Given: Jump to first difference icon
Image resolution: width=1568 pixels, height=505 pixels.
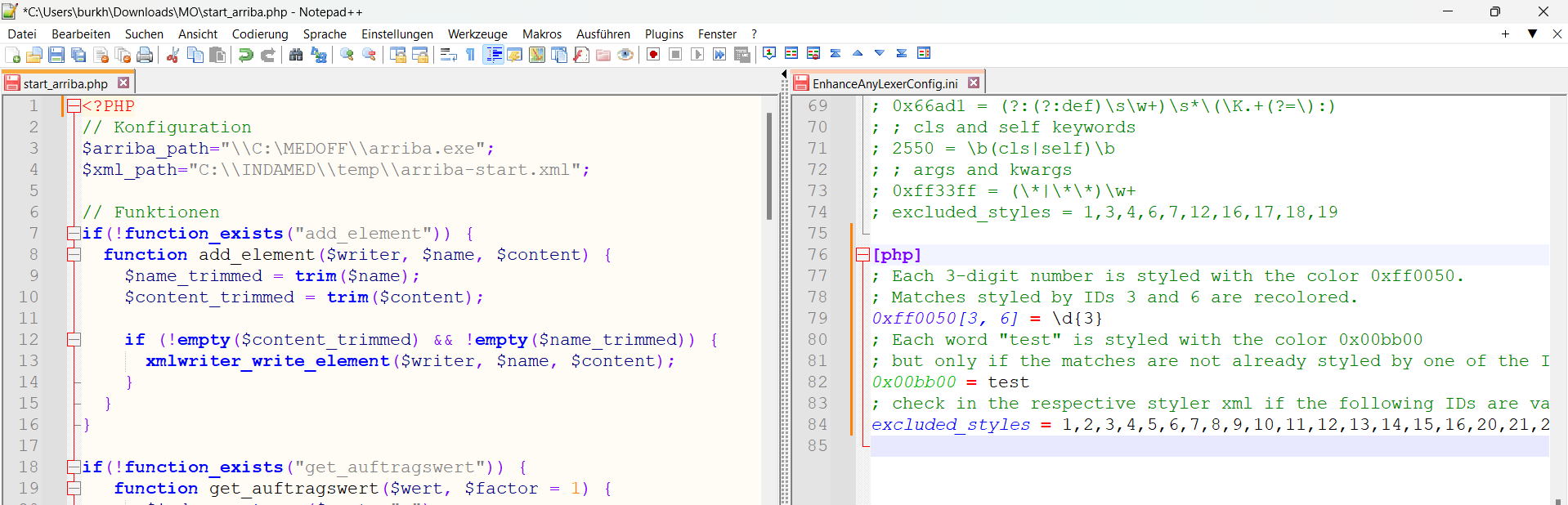Looking at the screenshot, I should [836, 53].
